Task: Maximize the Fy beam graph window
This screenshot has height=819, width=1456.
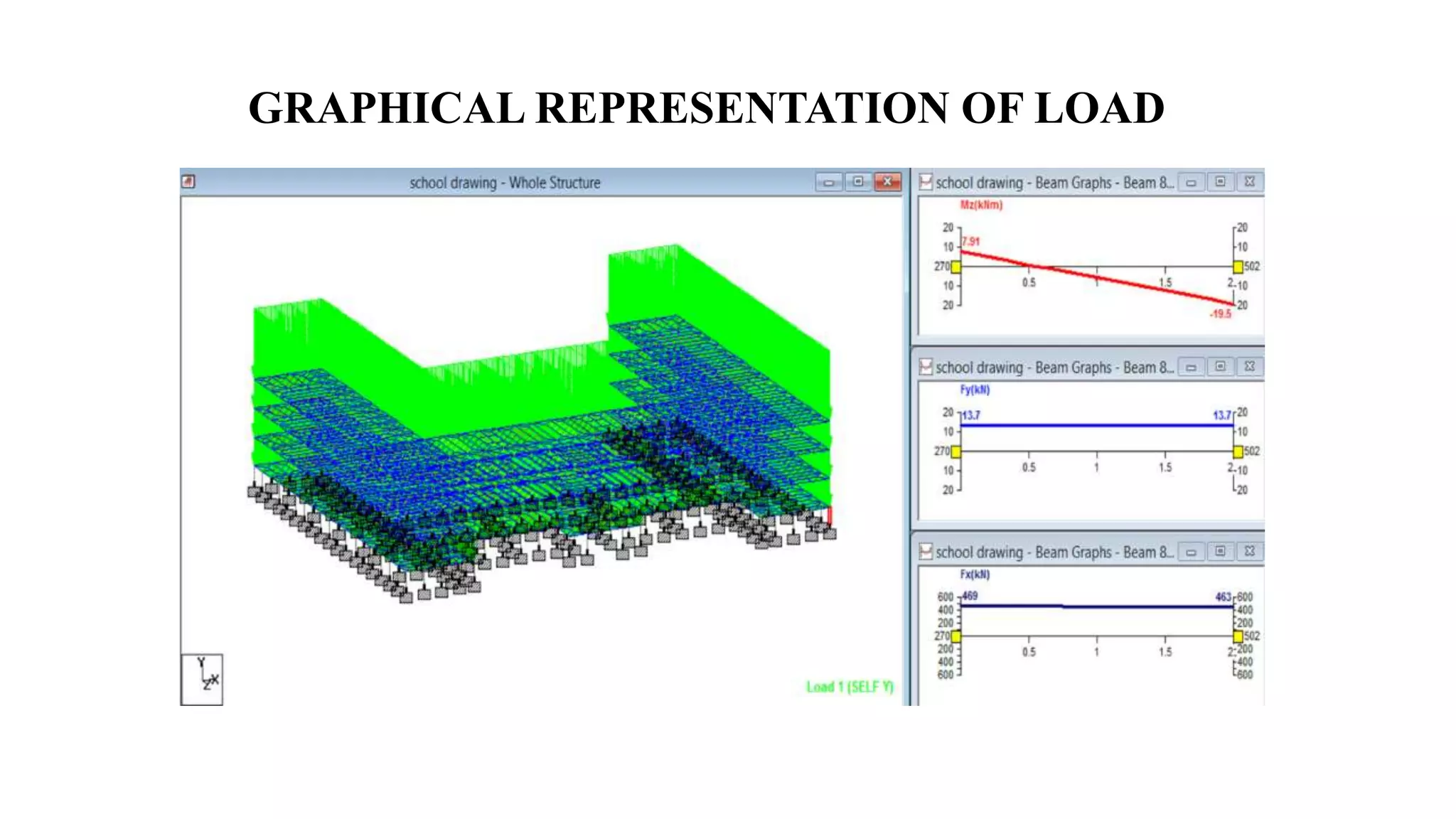Action: tap(1220, 367)
